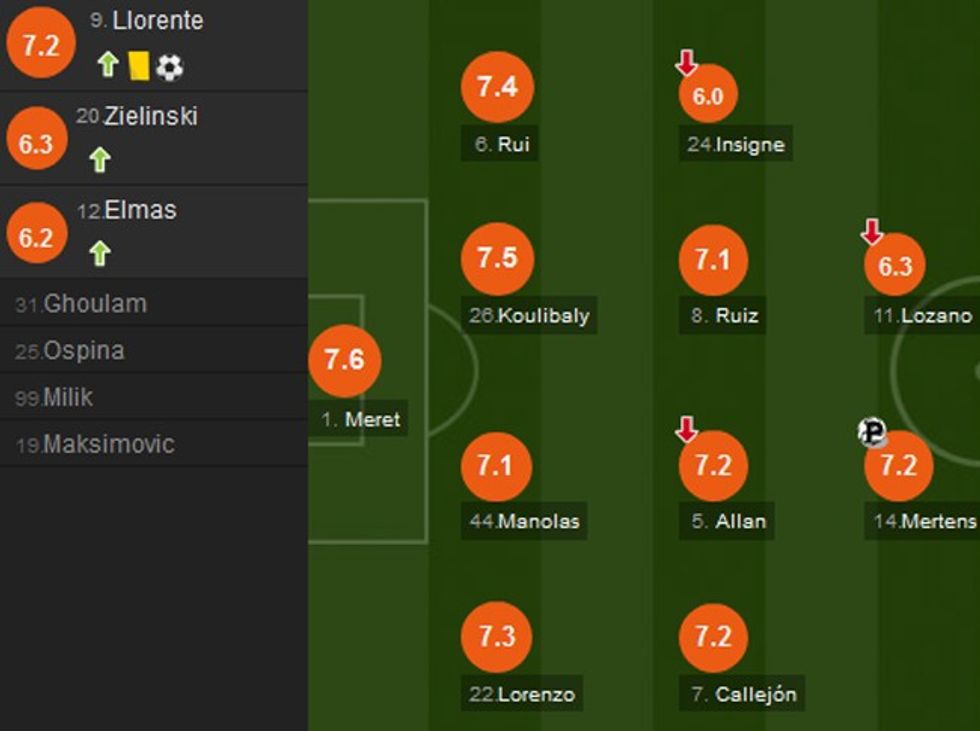Screen dimensions: 980x731
Task: Click Lorenzo's 7.3 rating circle
Action: pyautogui.click(x=497, y=636)
